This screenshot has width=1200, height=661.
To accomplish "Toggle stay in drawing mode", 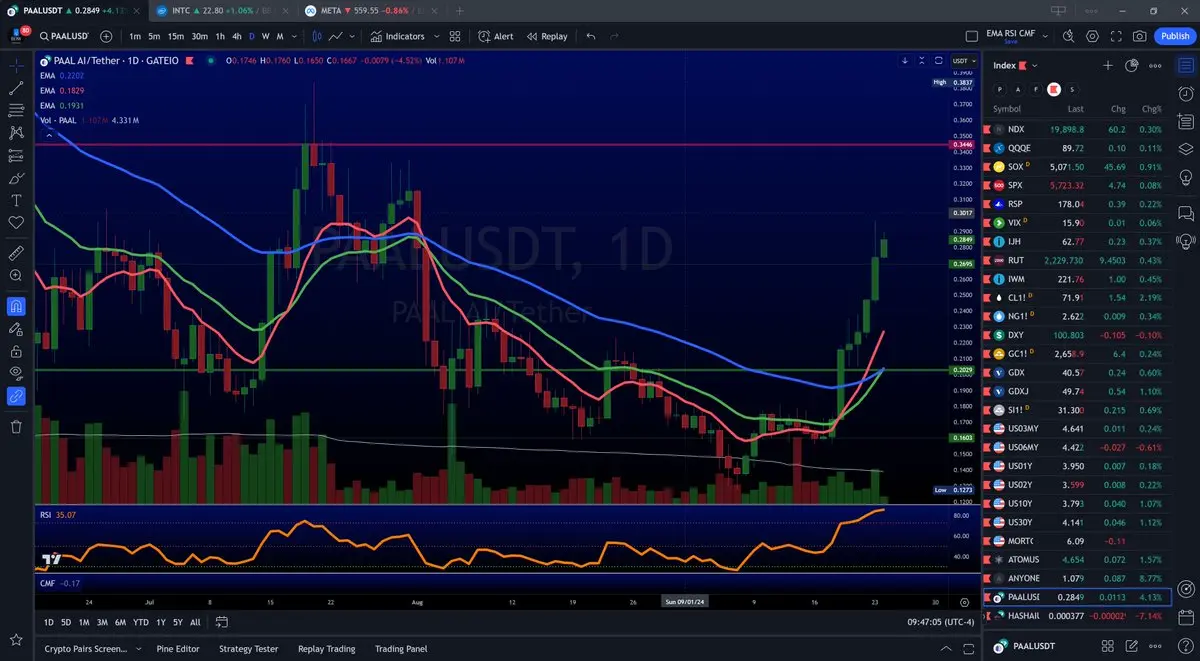I will tap(16, 328).
